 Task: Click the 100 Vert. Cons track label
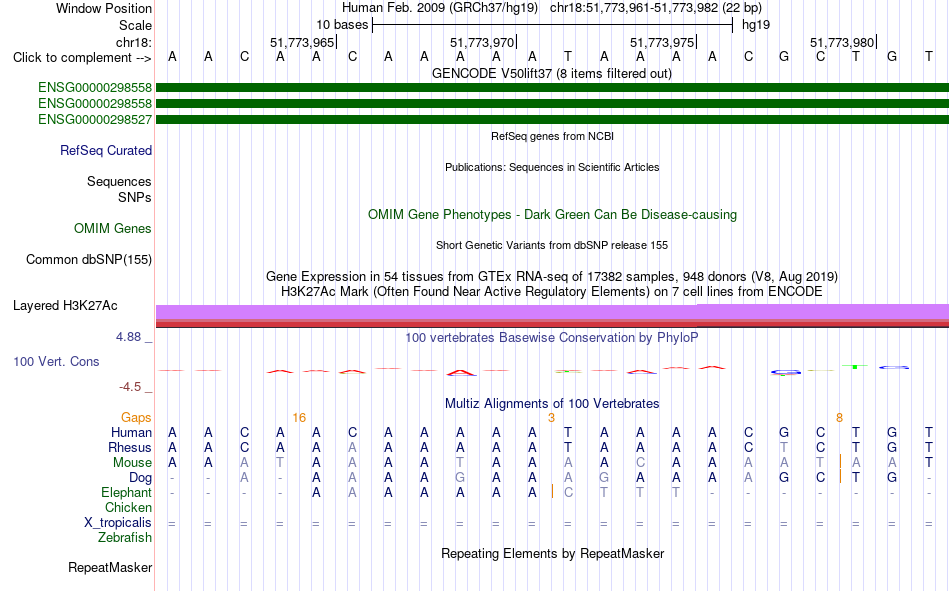tap(56, 361)
